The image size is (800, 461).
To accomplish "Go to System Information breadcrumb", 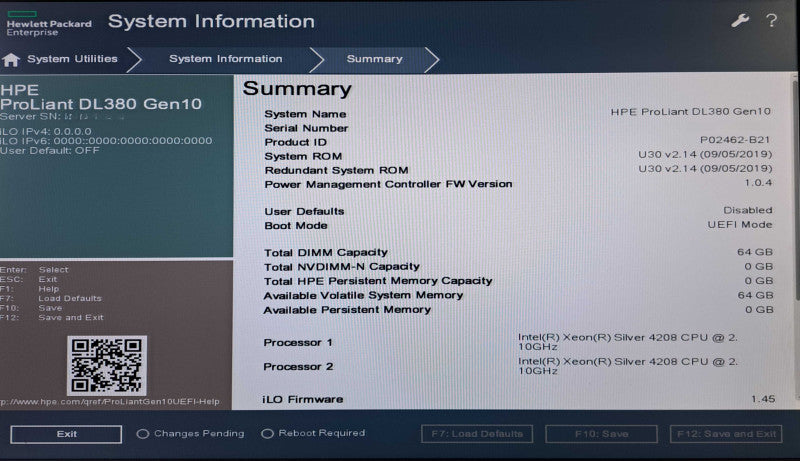I will tap(226, 59).
